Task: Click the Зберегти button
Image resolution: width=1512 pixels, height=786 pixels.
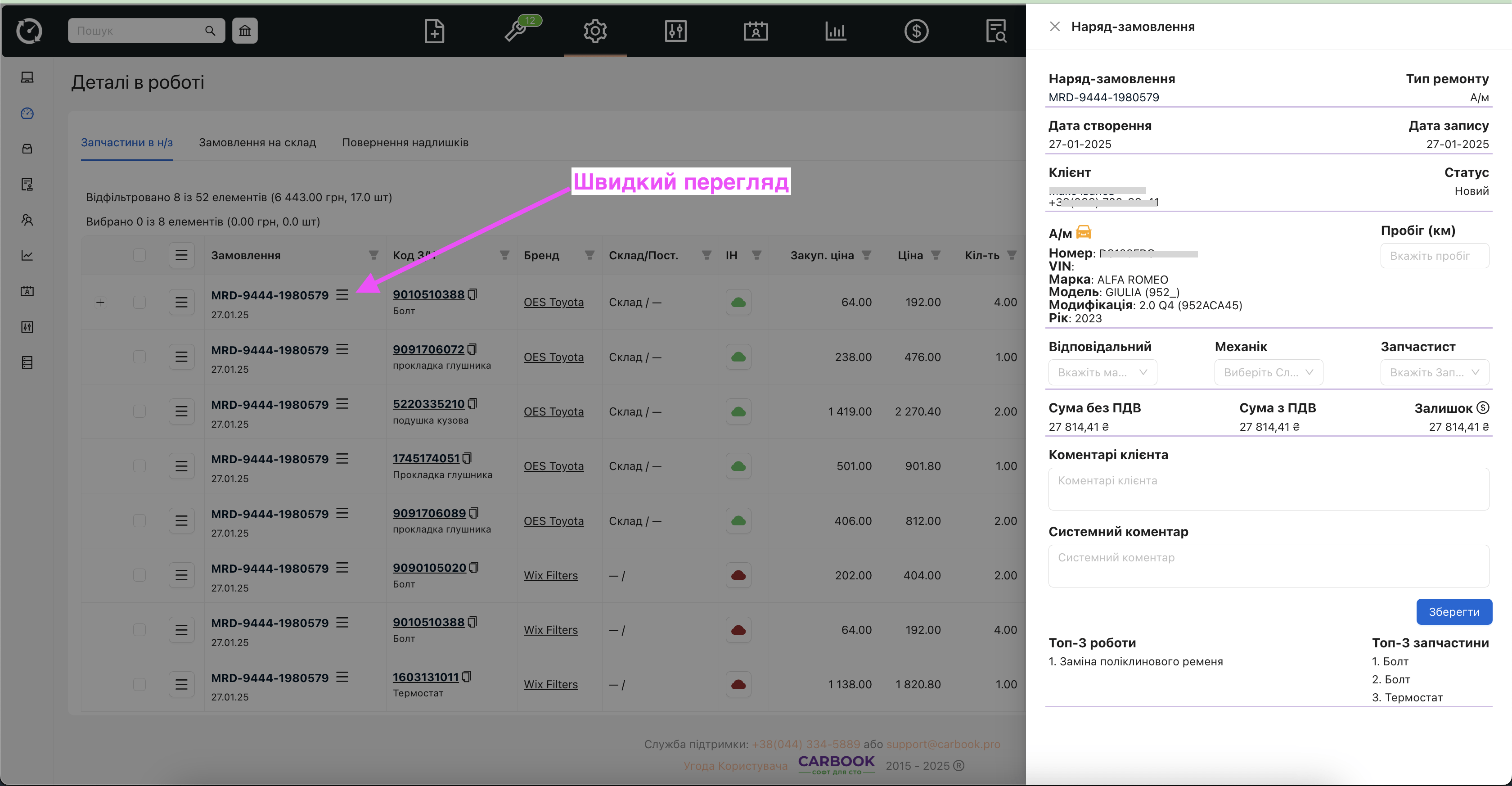Action: click(x=1454, y=612)
